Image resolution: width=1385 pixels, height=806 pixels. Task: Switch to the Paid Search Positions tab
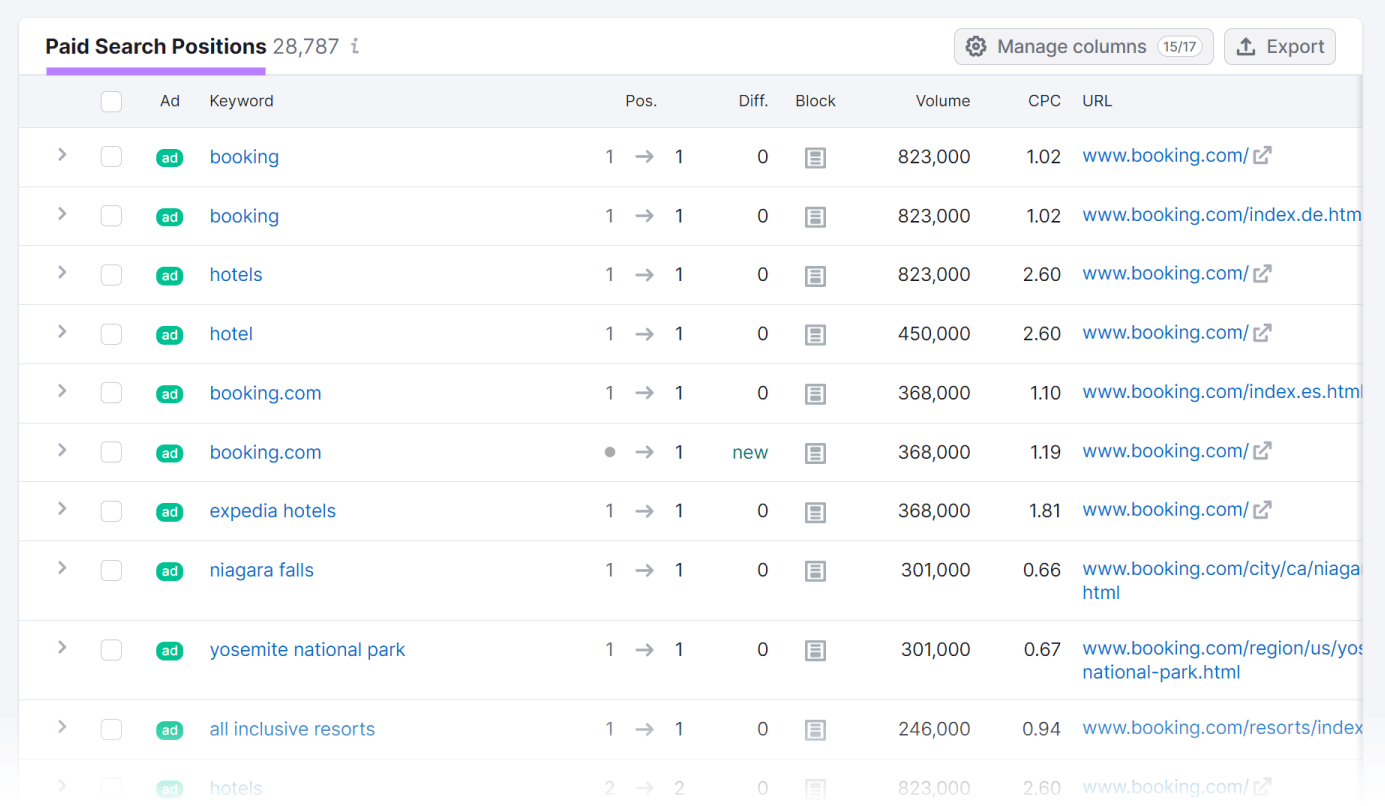[x=155, y=46]
